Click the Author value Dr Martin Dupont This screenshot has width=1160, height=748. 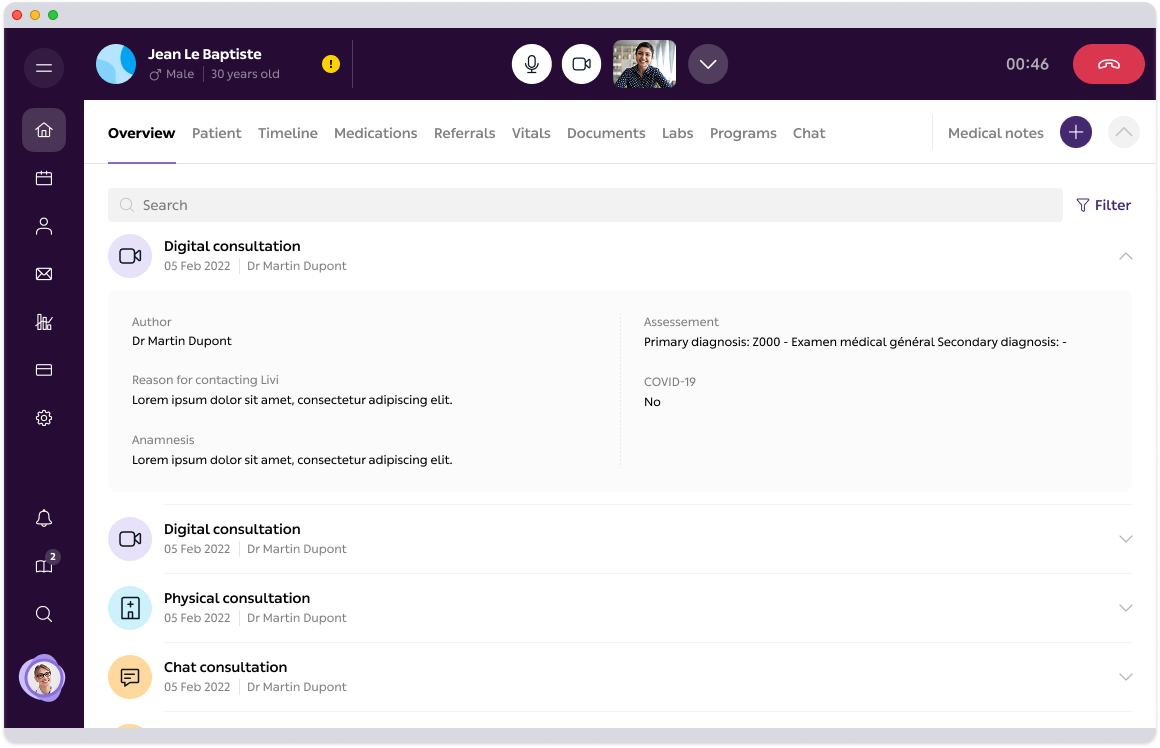pos(181,341)
